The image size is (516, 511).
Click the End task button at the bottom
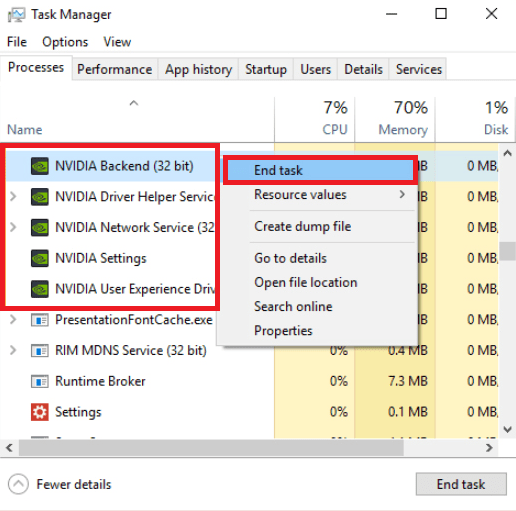(461, 484)
